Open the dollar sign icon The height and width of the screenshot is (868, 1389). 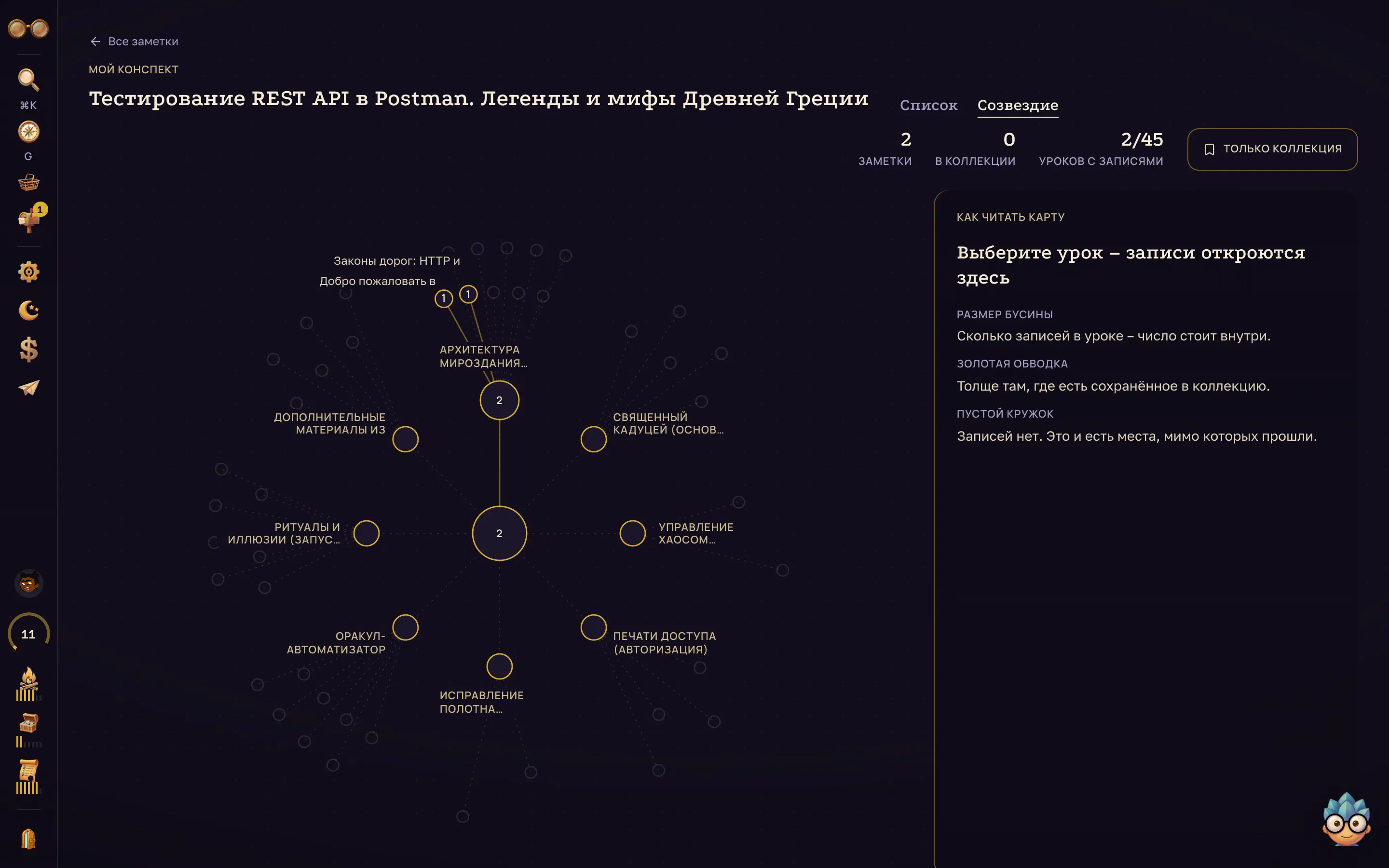pyautogui.click(x=28, y=349)
